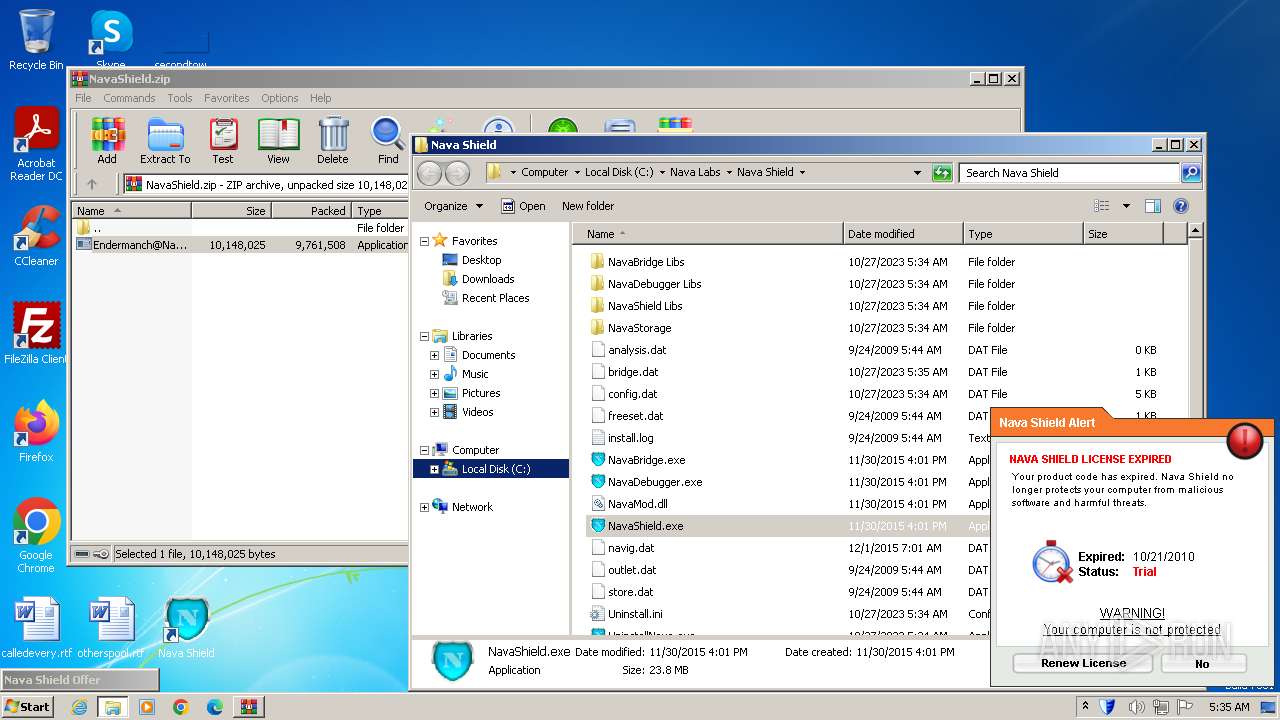Image resolution: width=1280 pixels, height=720 pixels.
Task: Click the Search Nava Shield field
Action: 1068,172
